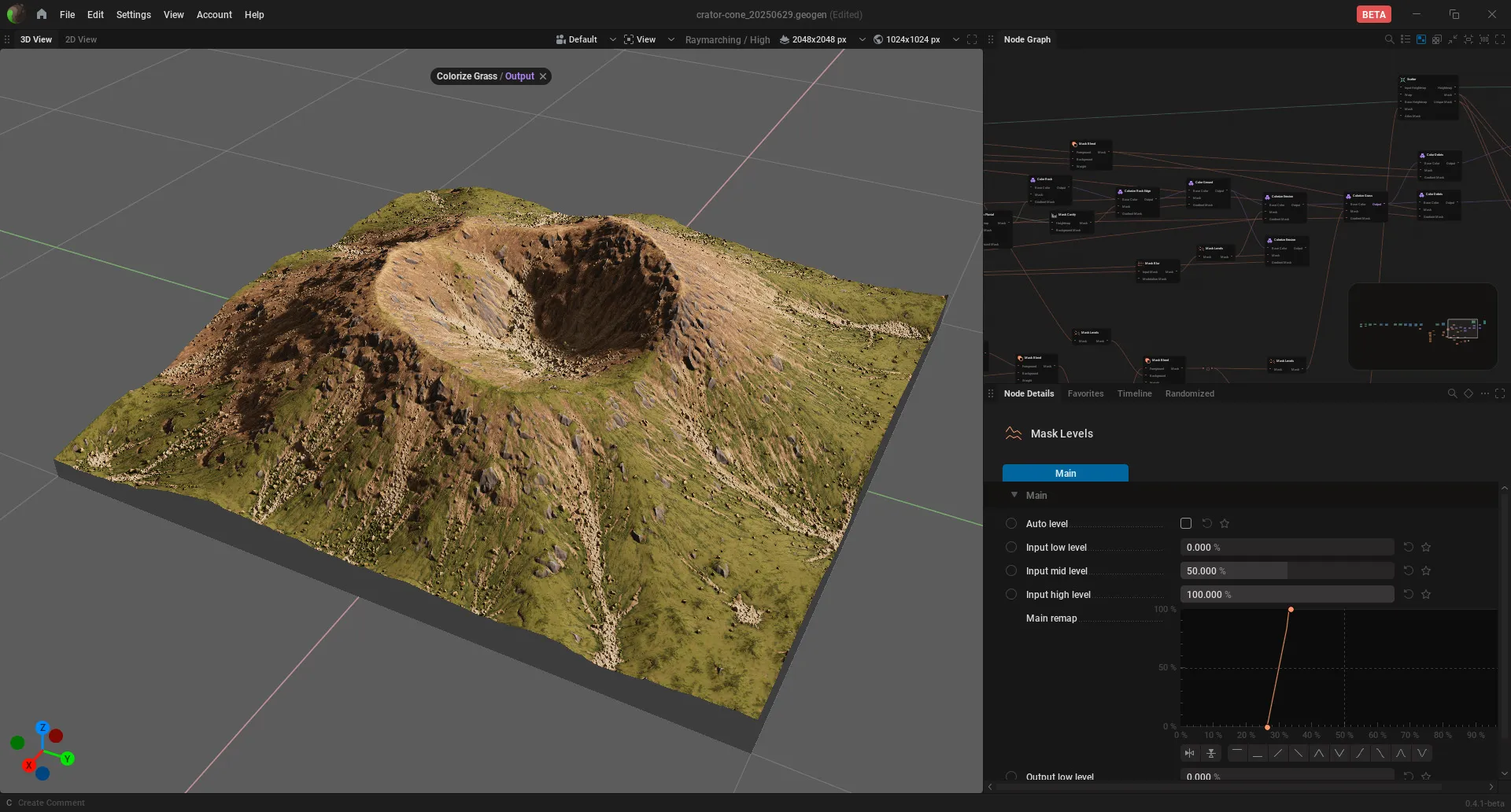Enable the Auto level checkbox

[x=1186, y=523]
